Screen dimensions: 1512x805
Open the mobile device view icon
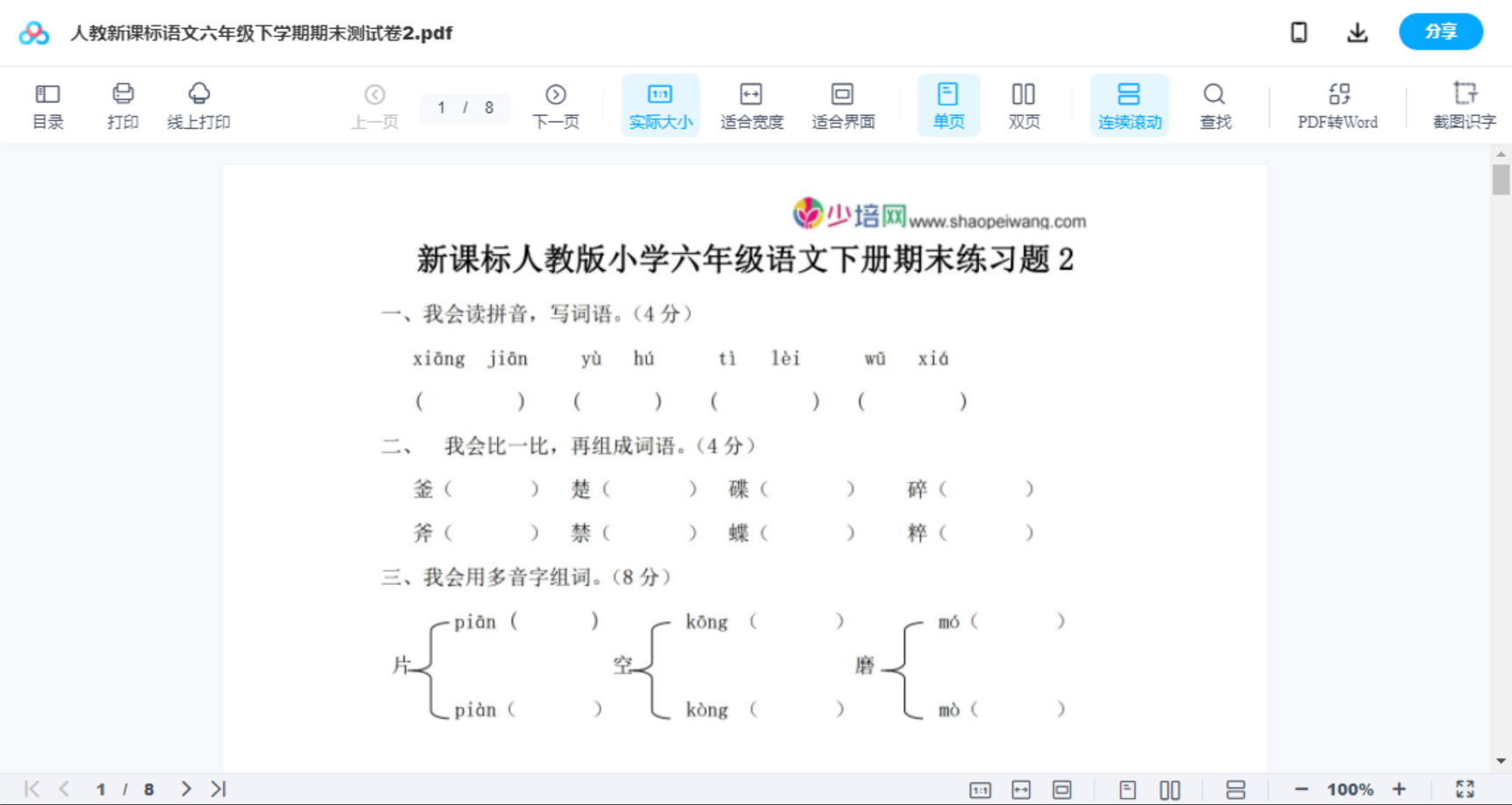1298,32
